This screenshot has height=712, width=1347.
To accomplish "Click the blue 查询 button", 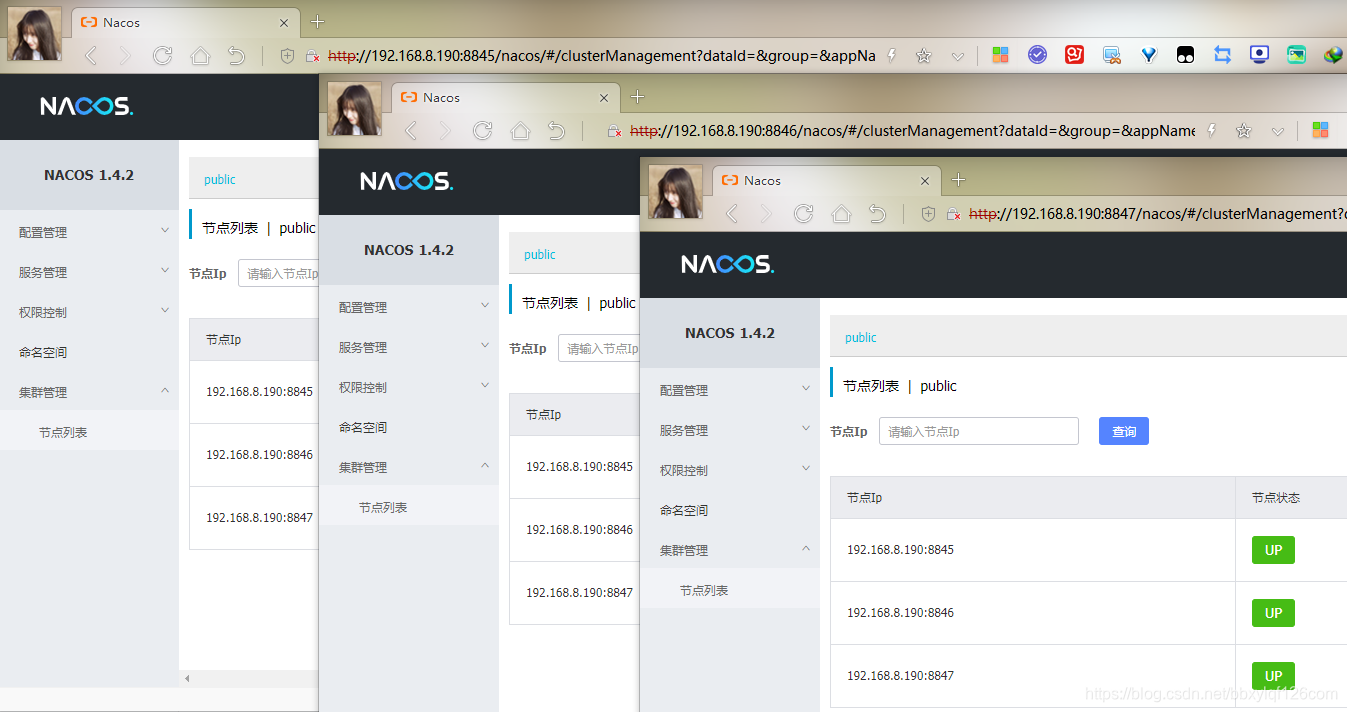I will pos(1124,431).
